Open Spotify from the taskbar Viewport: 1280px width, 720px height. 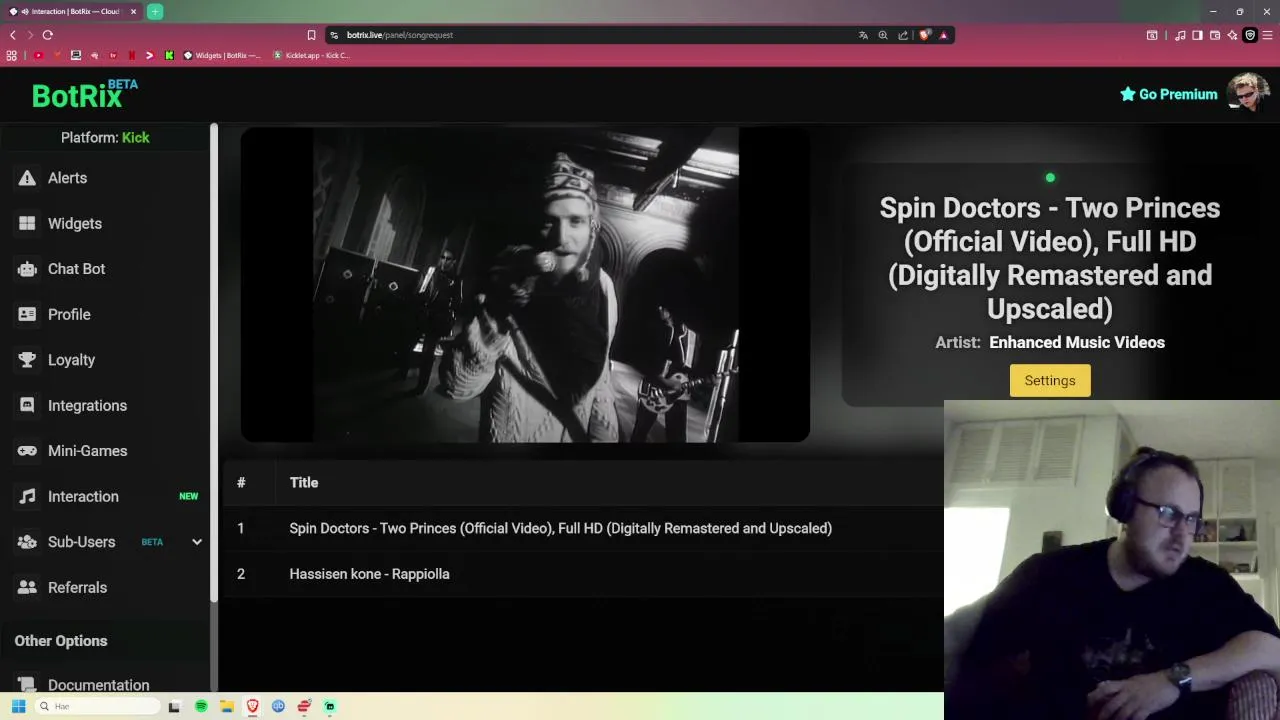pos(201,706)
